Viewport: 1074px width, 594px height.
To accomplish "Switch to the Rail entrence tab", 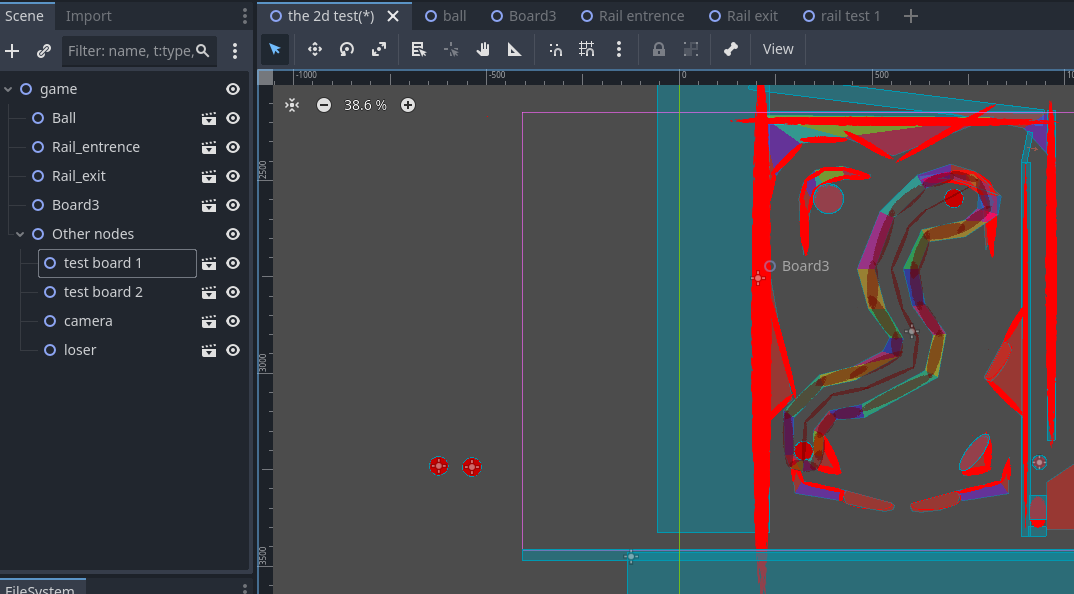I will coord(641,16).
